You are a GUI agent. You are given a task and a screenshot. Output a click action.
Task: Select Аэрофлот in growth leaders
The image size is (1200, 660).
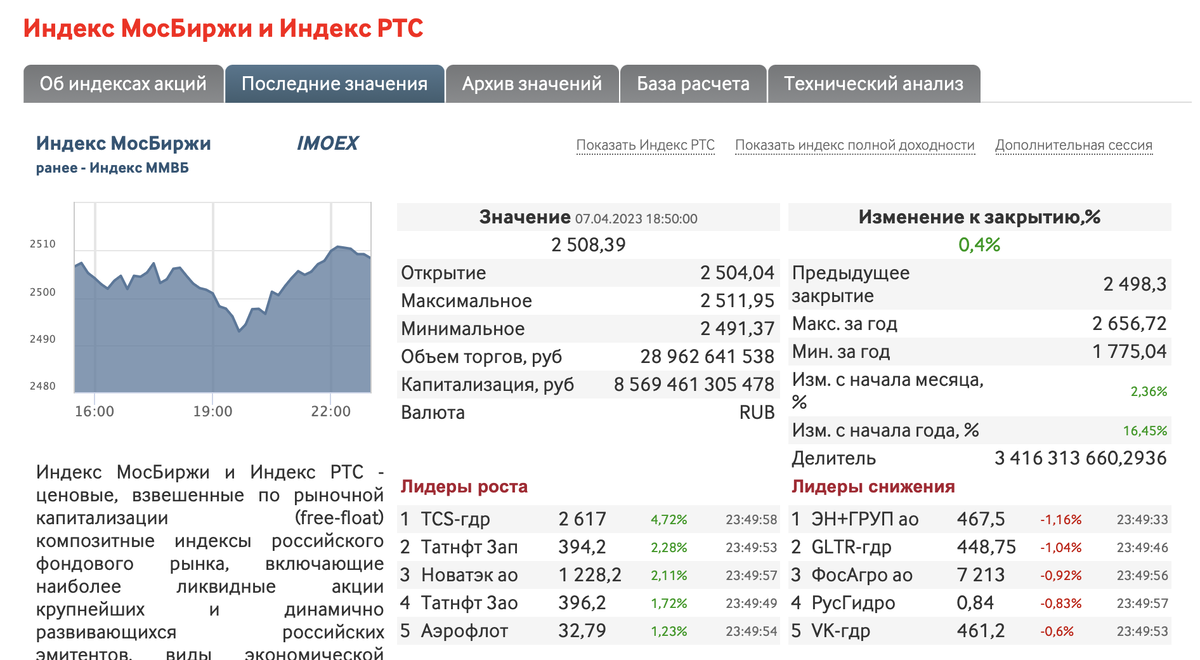tap(464, 631)
